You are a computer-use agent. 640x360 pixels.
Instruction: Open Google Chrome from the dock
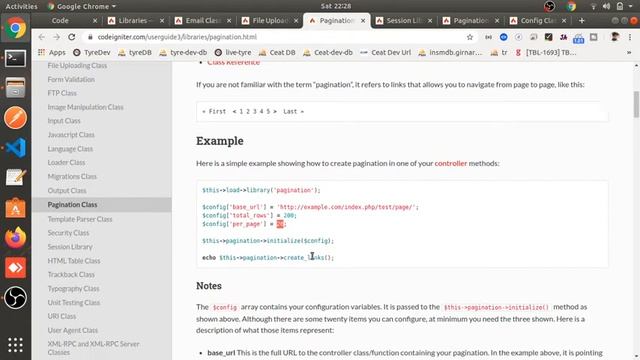[16, 28]
